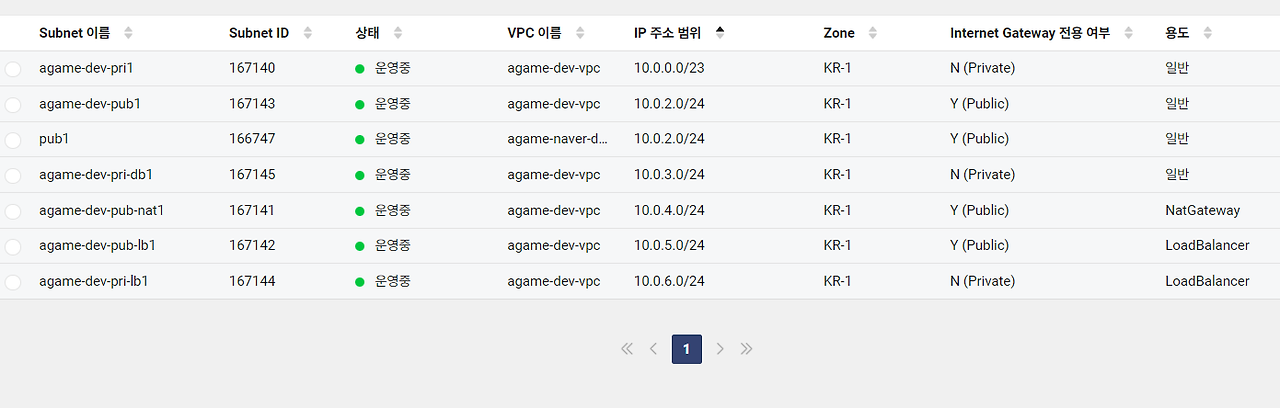Click IP 주소 범위 ascending sort arrow
Screen dimensions: 1280x408
click(720, 31)
